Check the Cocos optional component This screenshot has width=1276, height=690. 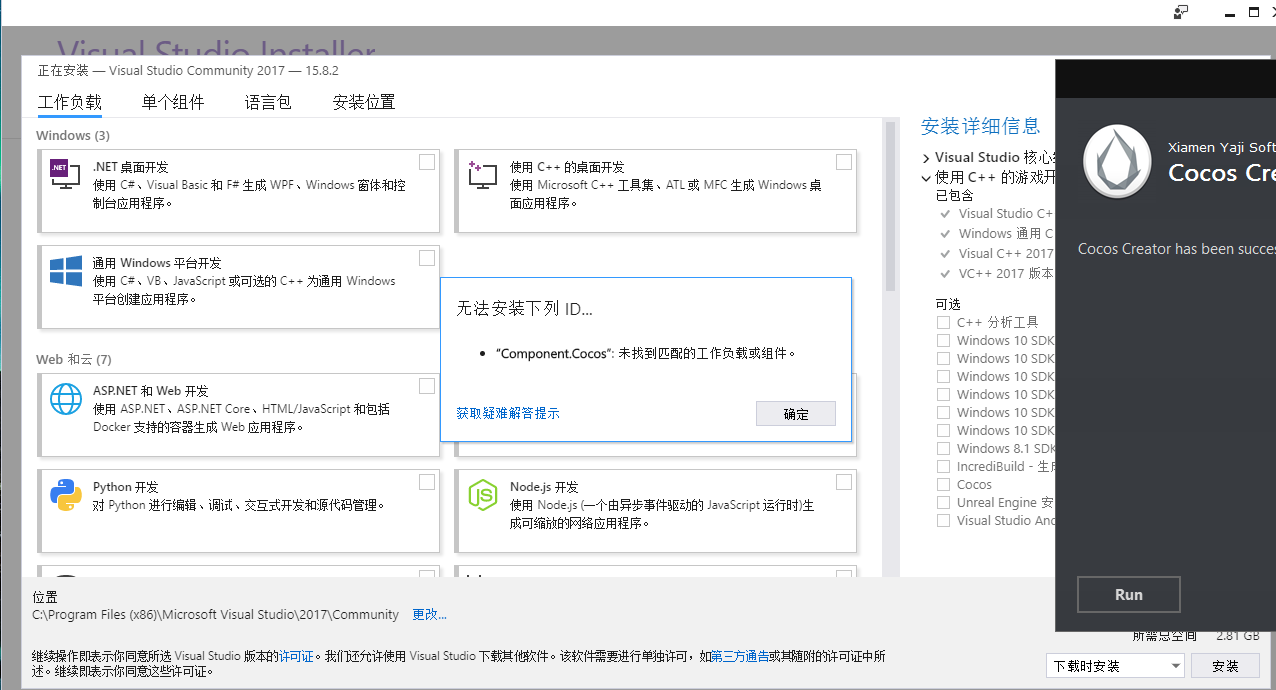point(943,484)
